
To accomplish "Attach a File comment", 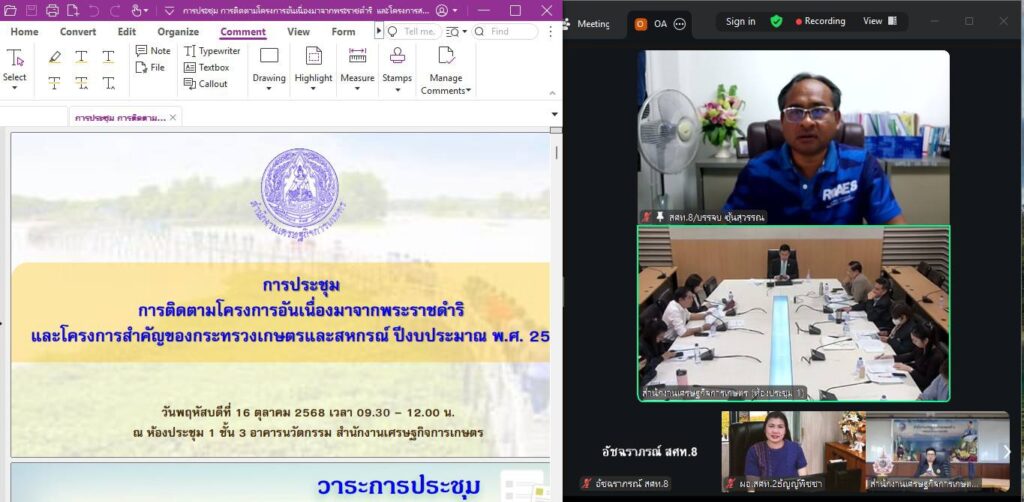I will coord(150,68).
